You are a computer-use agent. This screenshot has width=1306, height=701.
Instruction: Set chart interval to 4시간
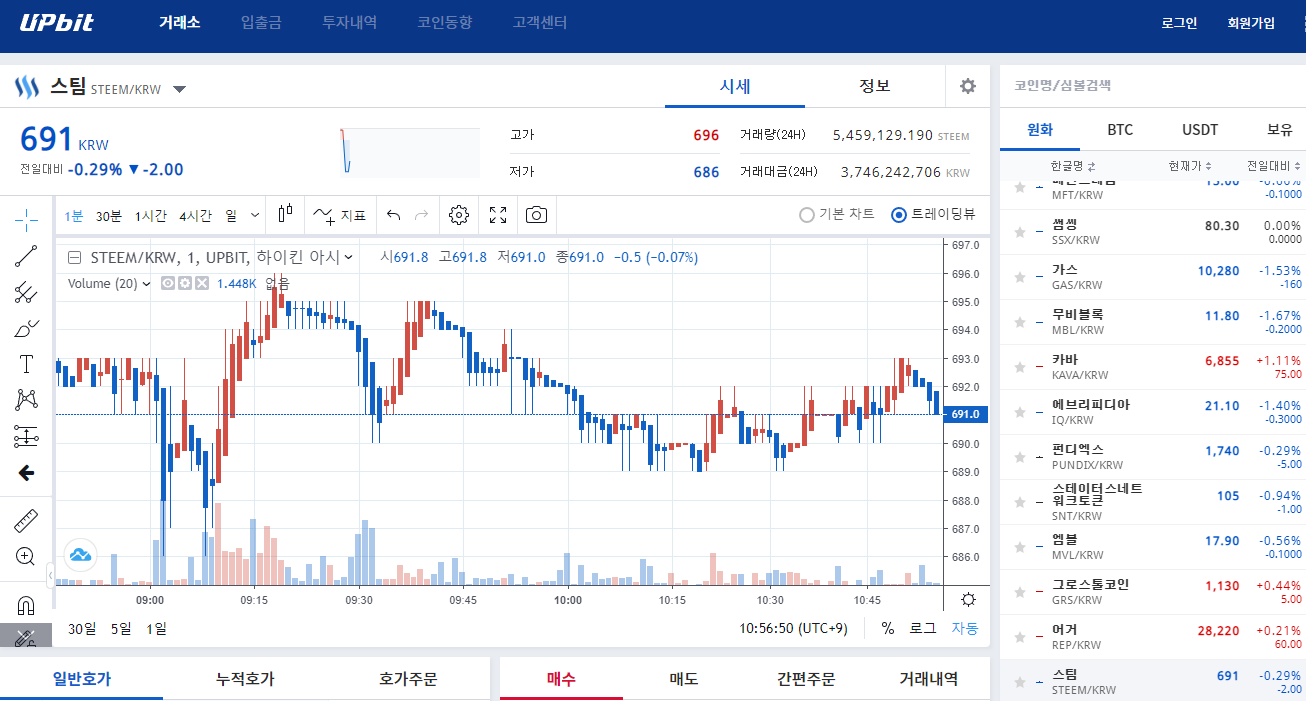[x=195, y=215]
